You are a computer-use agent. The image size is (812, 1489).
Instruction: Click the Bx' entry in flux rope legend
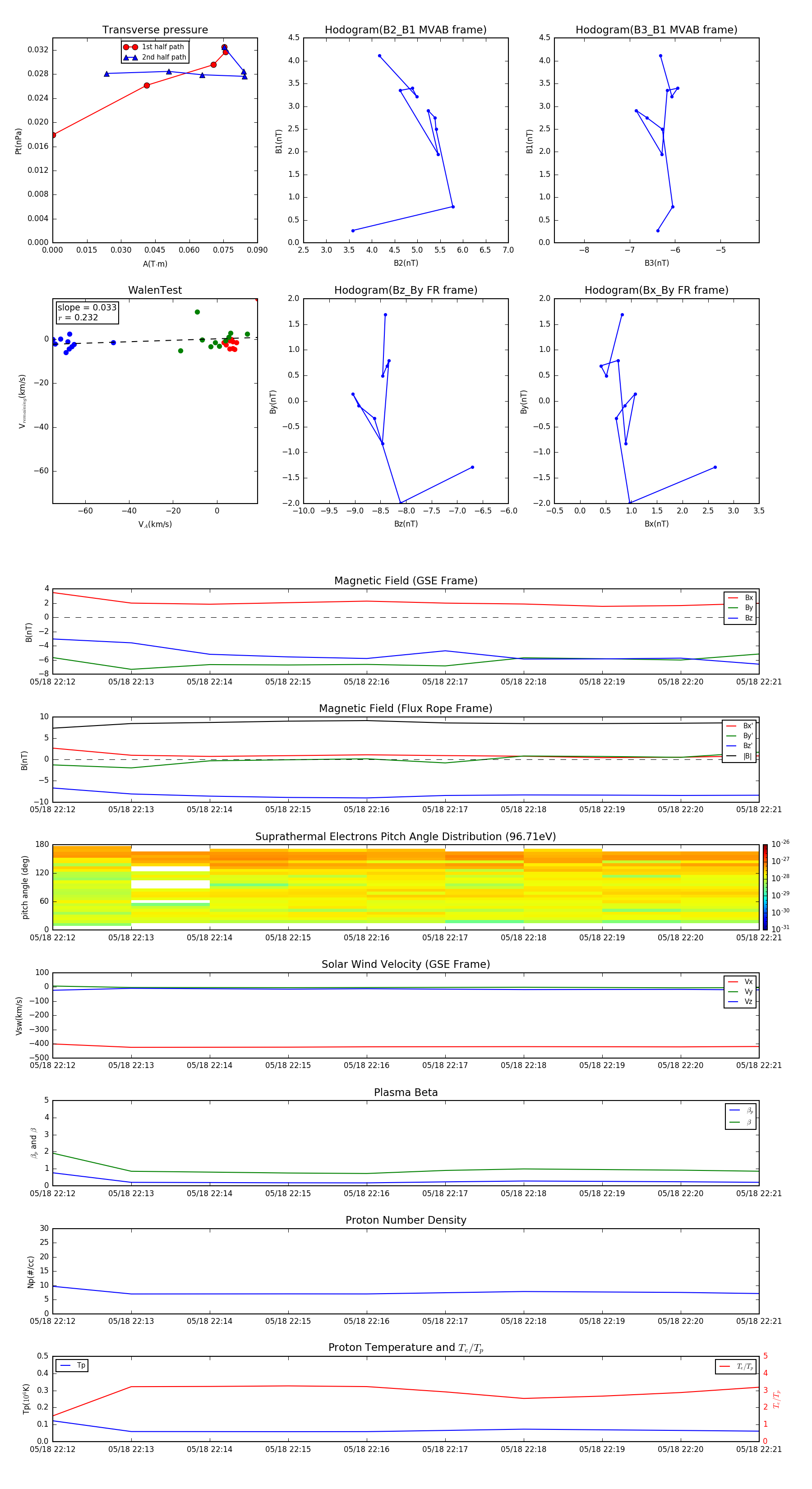click(x=739, y=726)
